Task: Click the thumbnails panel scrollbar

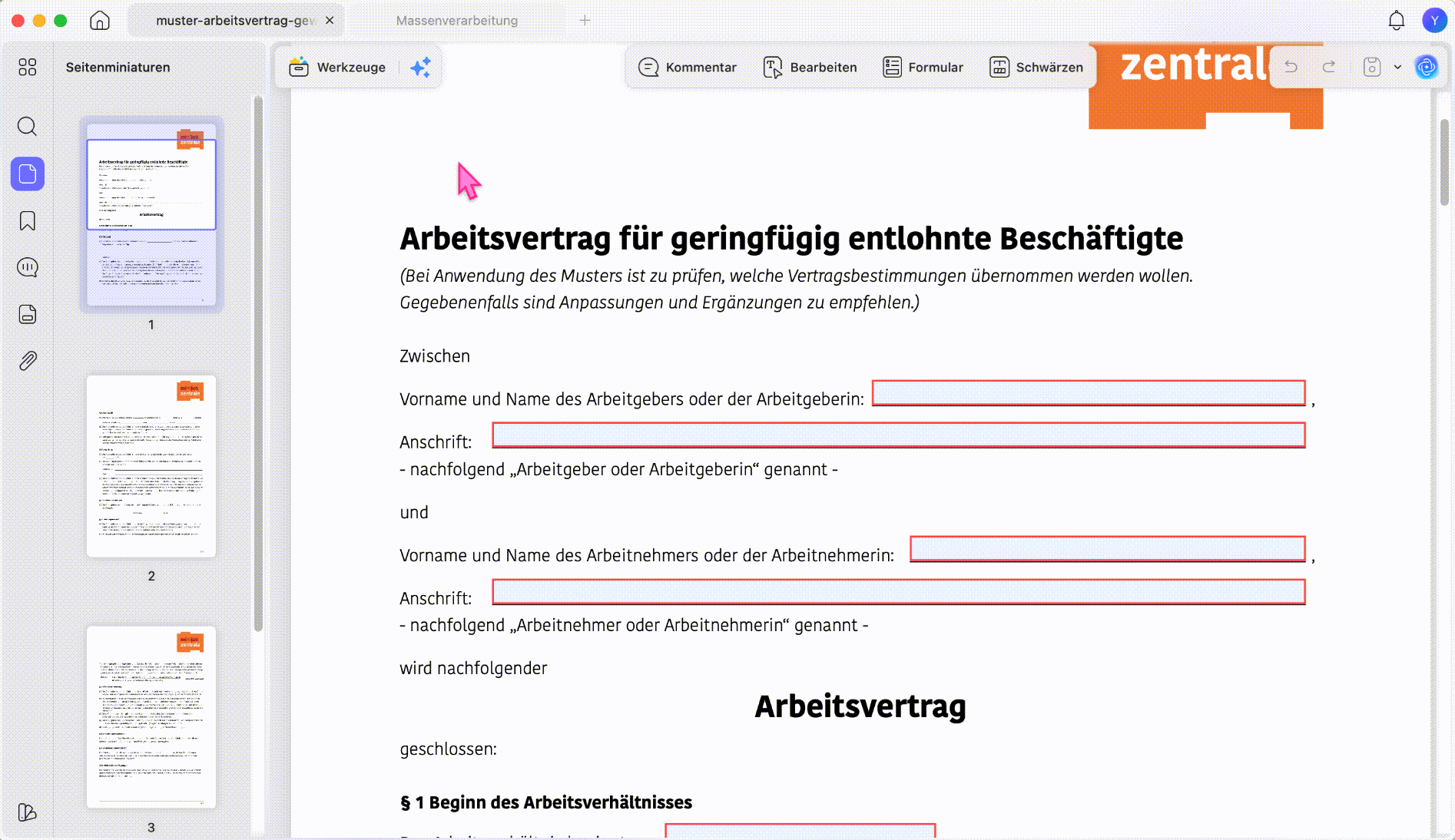Action: pyautogui.click(x=258, y=363)
